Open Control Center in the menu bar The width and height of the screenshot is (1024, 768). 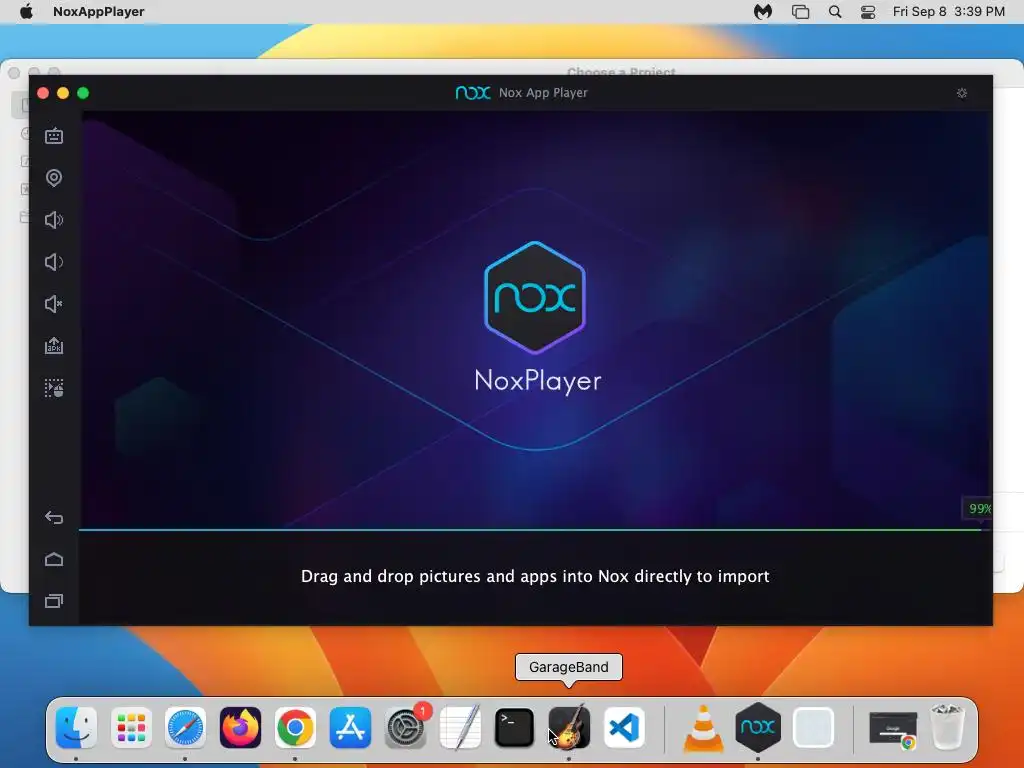point(868,11)
